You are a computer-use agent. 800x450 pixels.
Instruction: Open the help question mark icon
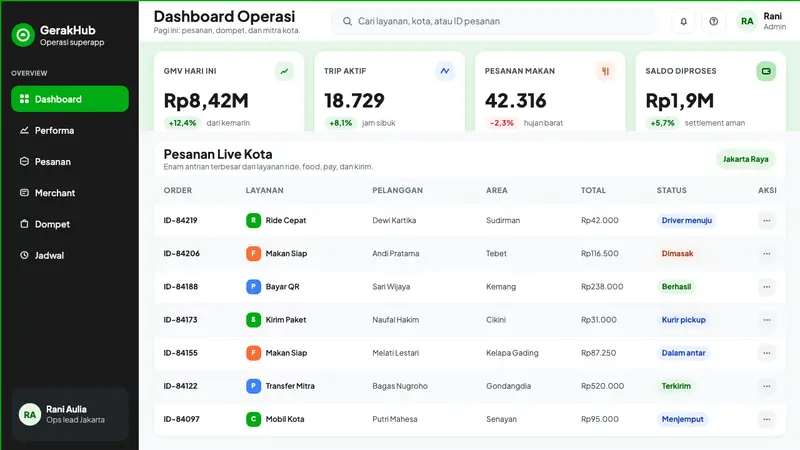[x=713, y=21]
